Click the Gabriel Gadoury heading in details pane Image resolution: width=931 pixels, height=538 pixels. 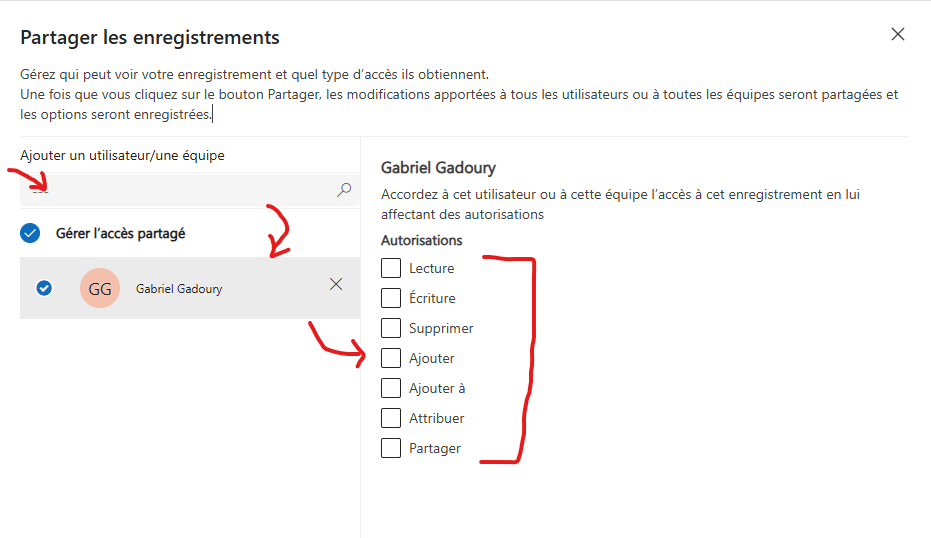[x=438, y=168]
